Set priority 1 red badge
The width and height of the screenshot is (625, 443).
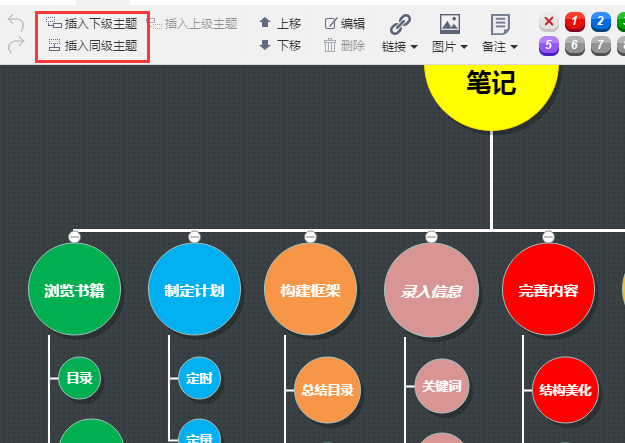click(575, 22)
